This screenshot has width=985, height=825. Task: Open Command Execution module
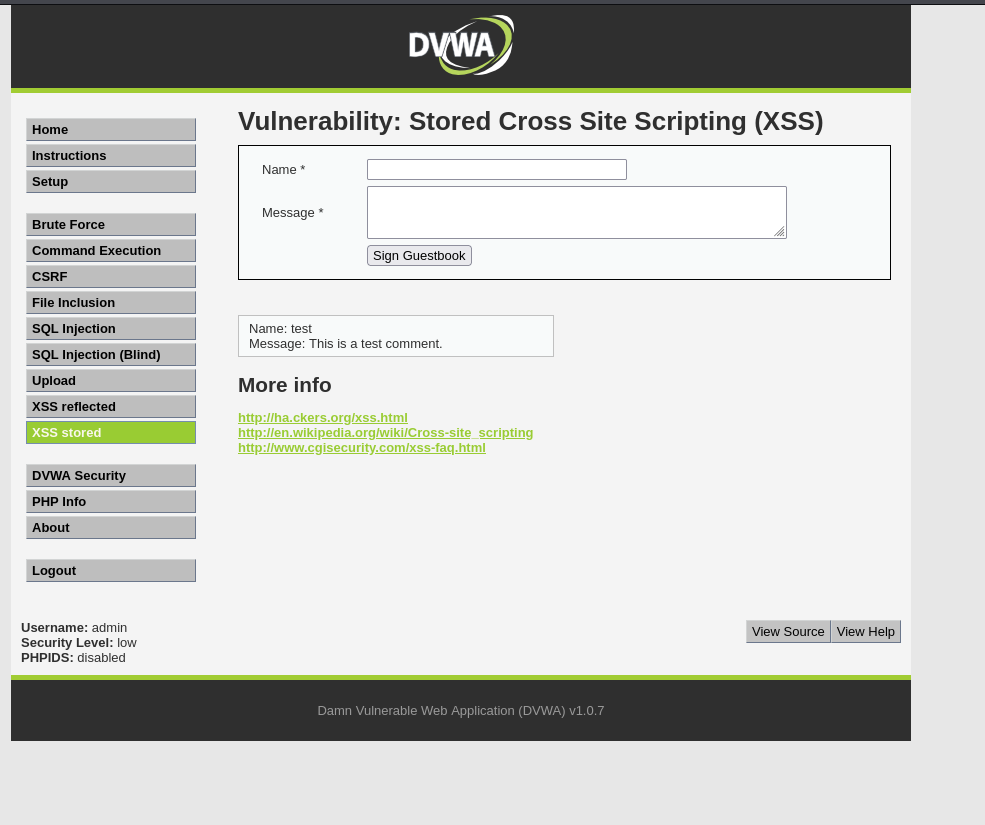(x=111, y=251)
